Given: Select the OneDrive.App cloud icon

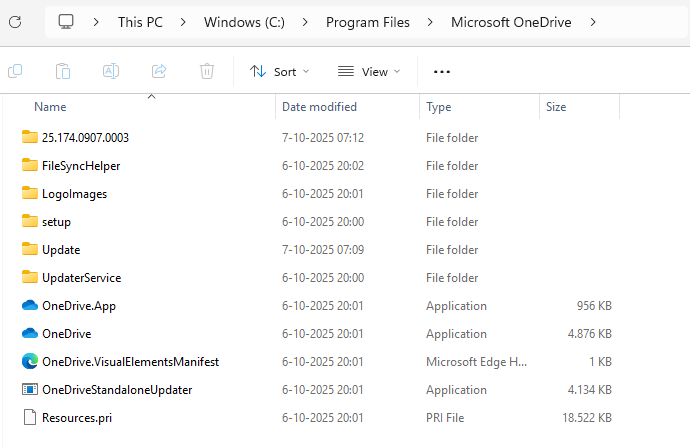Looking at the screenshot, I should click(29, 306).
